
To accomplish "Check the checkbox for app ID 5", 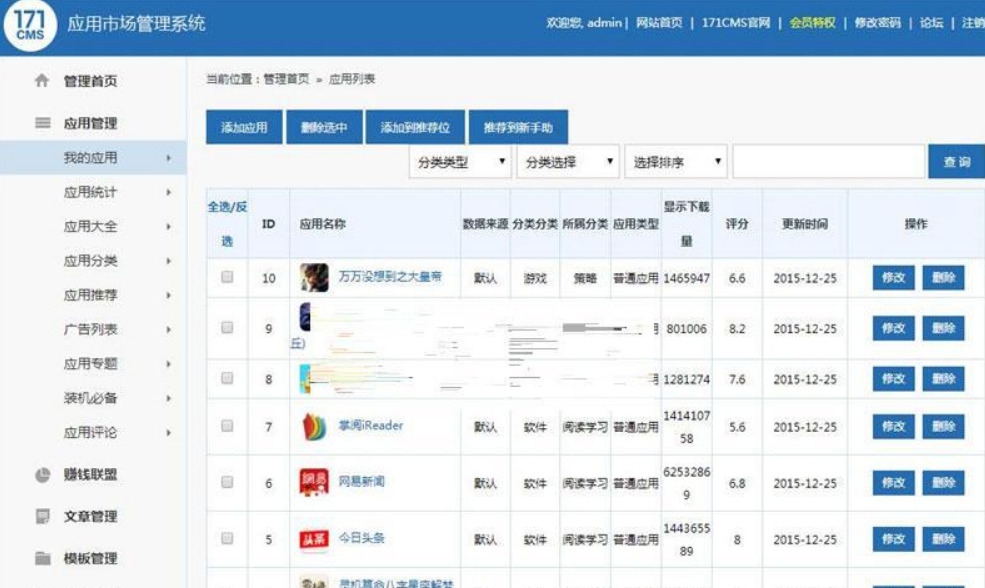I will [x=227, y=538].
